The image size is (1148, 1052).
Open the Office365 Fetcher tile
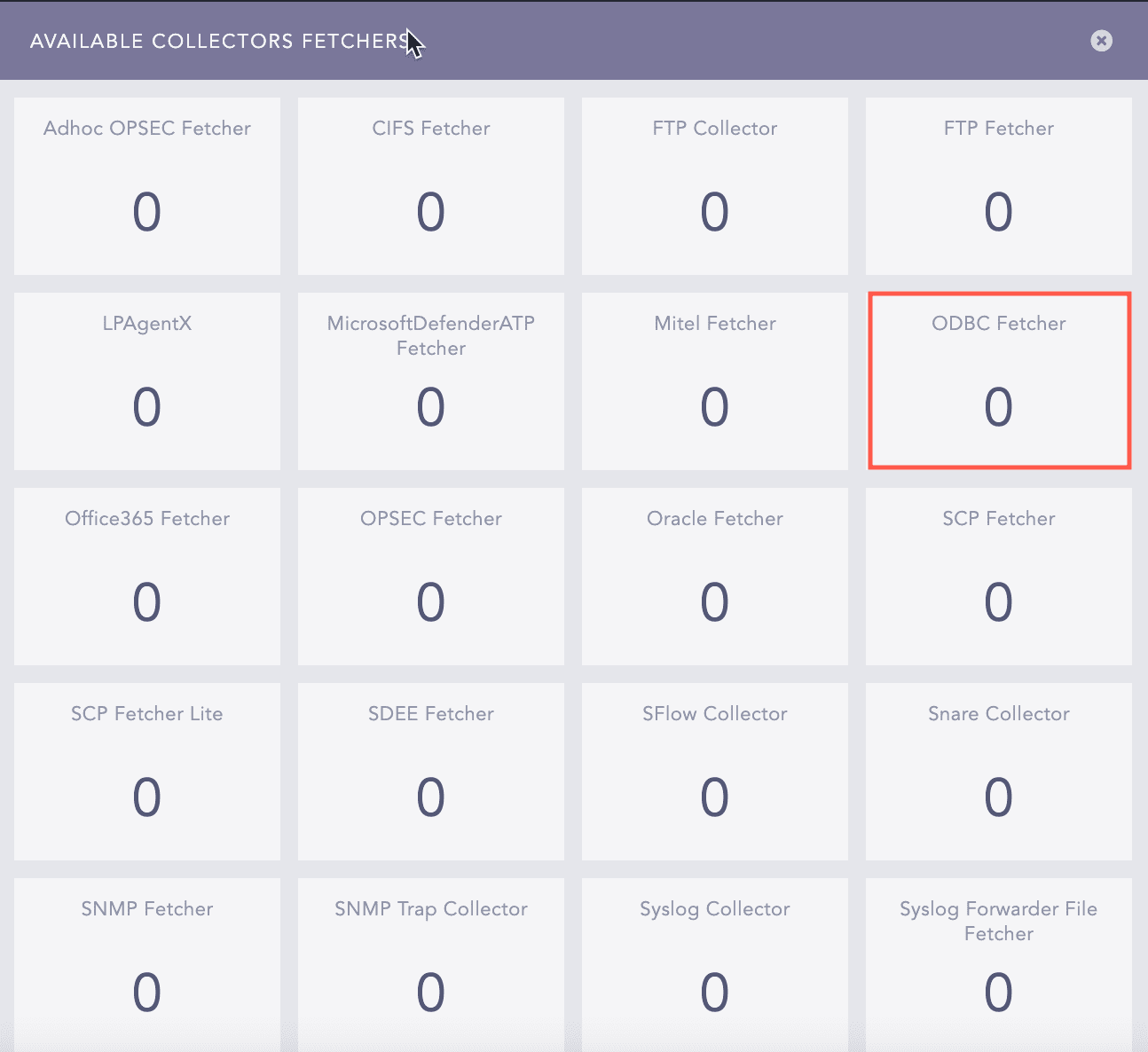point(147,577)
